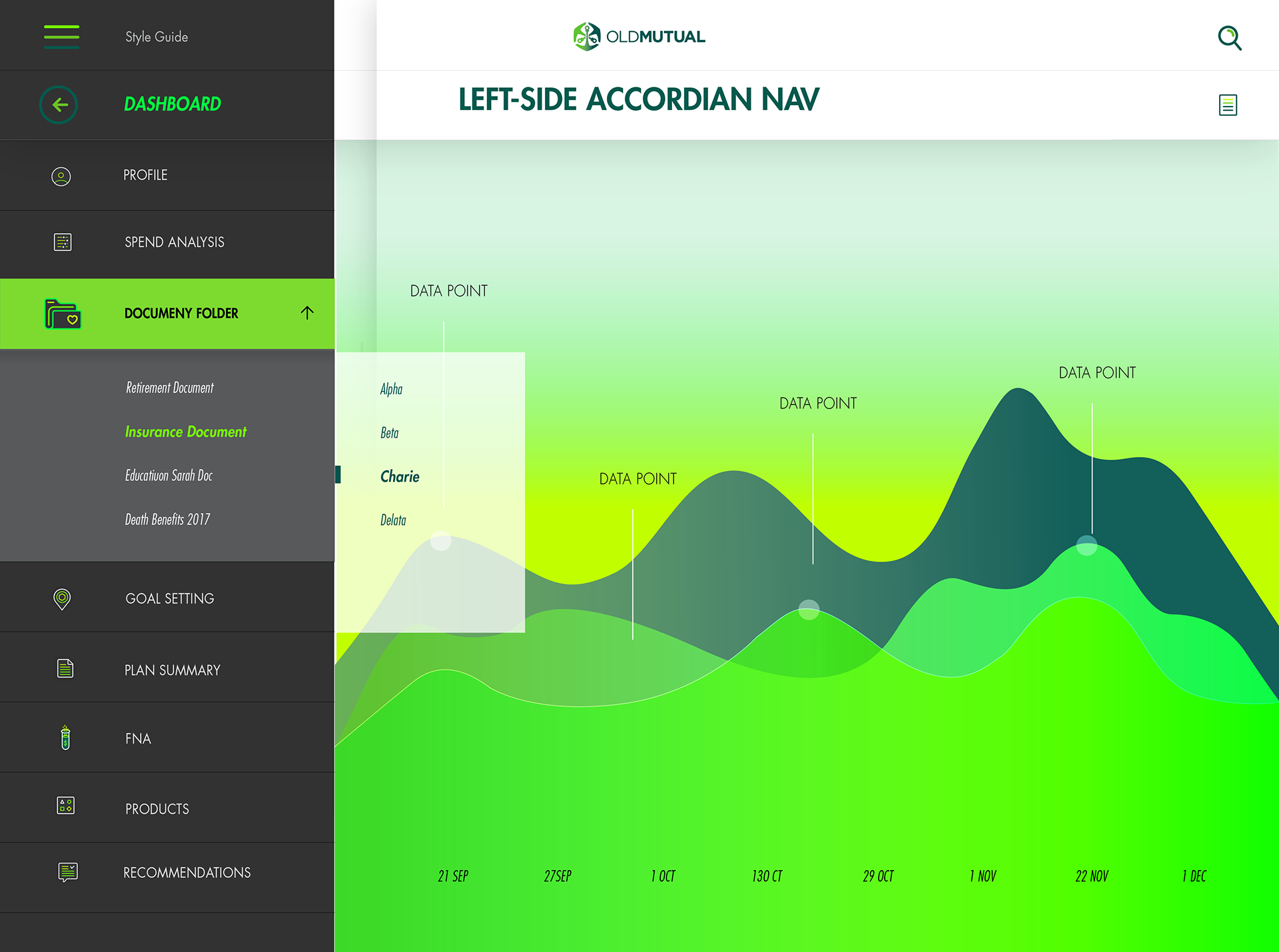Click the back arrow beside Dashboard

59,105
